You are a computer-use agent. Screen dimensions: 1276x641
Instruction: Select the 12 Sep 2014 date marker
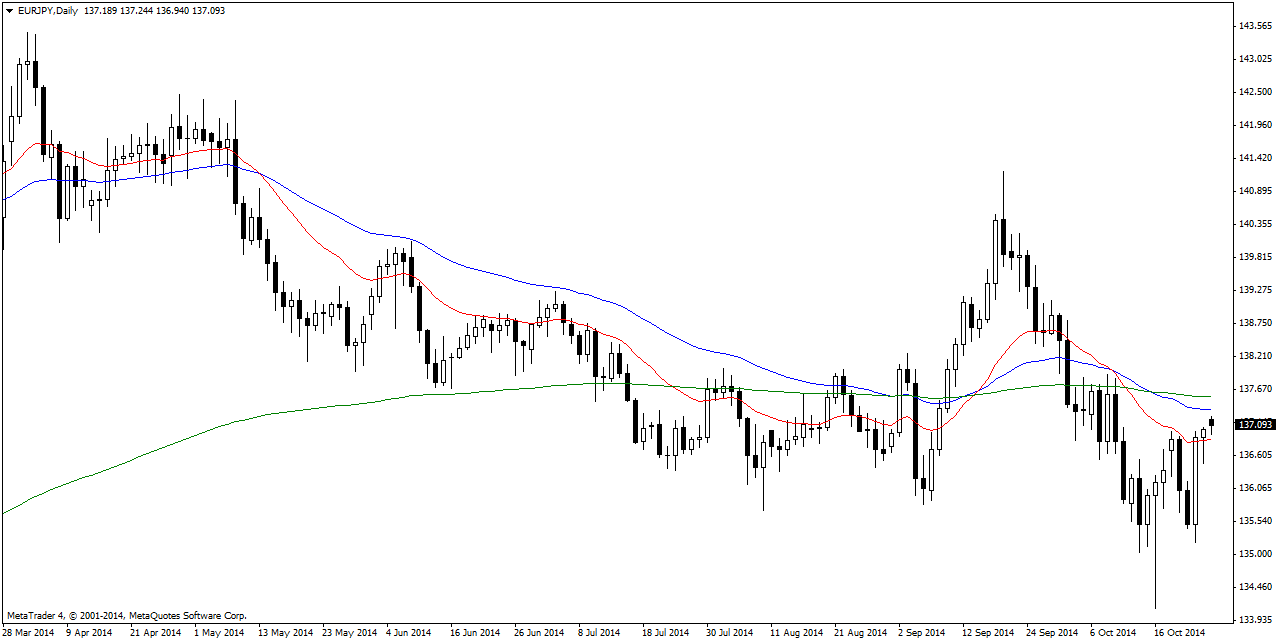click(987, 632)
